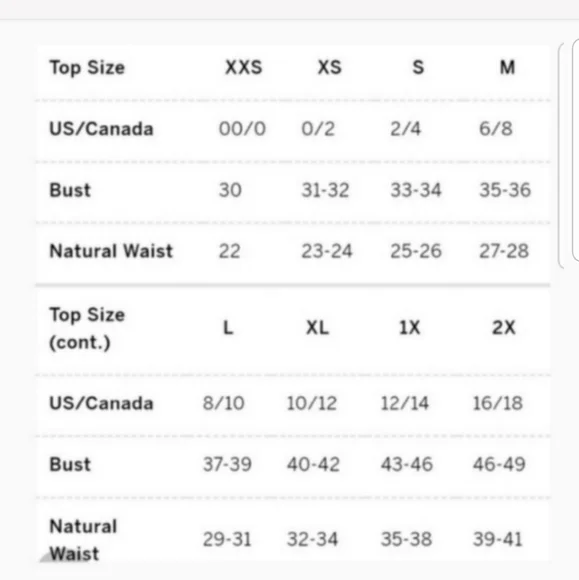
Task: Click the Top Size header label
Action: (x=87, y=68)
